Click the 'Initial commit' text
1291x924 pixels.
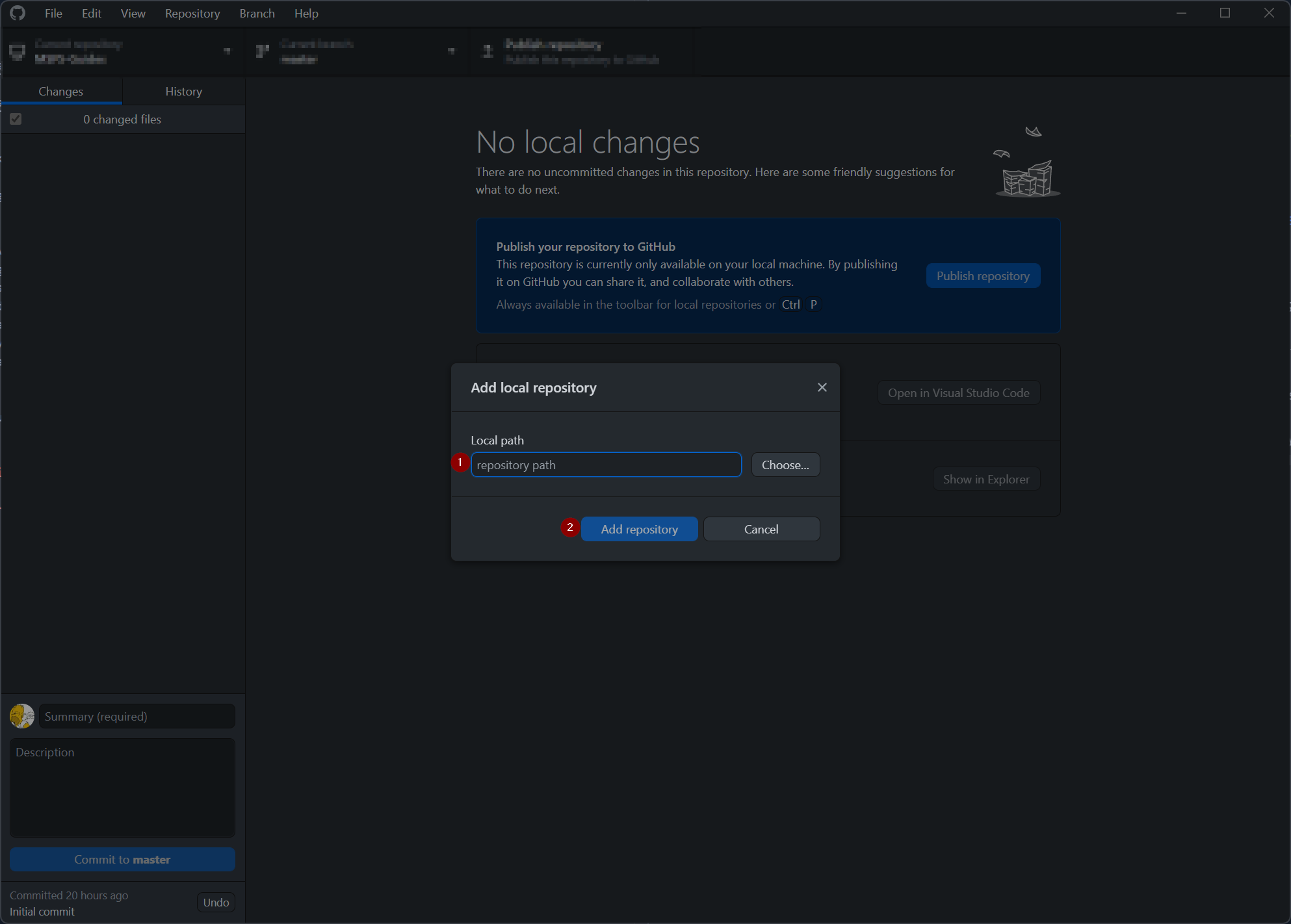coord(42,912)
